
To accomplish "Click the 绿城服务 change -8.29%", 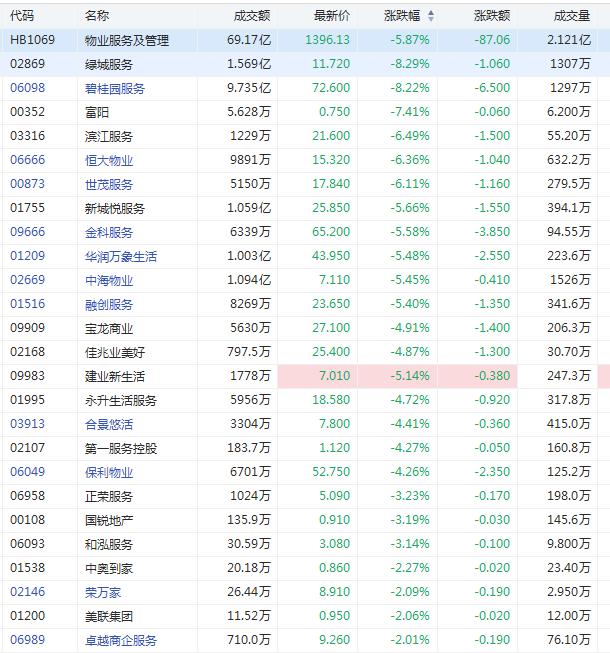I will pyautogui.click(x=410, y=64).
